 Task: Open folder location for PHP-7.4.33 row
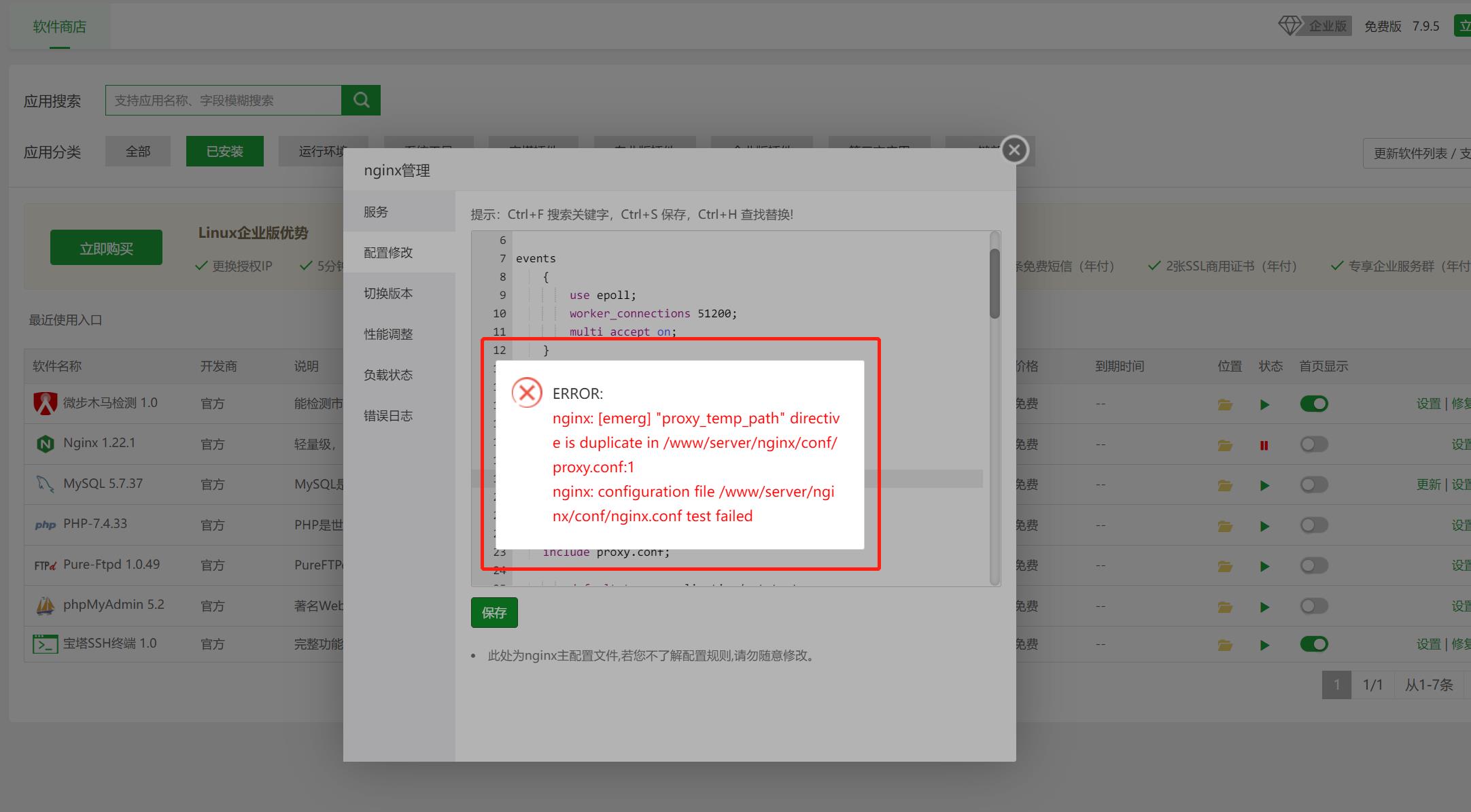(1225, 526)
